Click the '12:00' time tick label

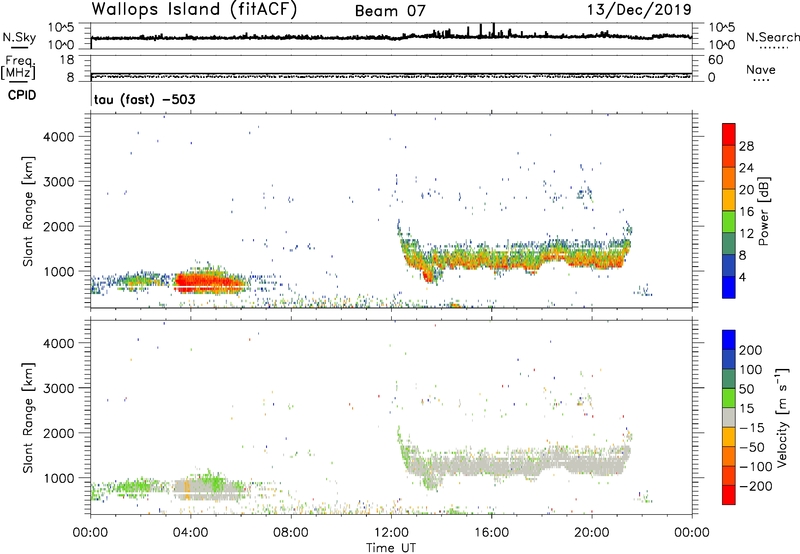click(x=391, y=533)
